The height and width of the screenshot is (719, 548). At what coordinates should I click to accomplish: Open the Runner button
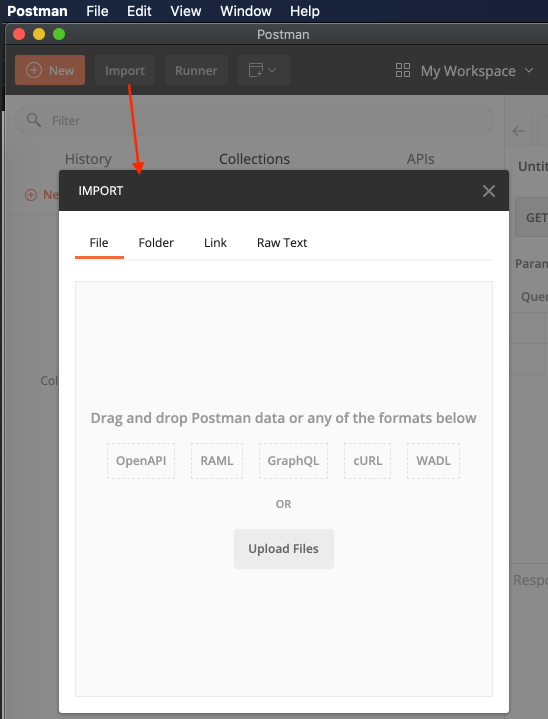coord(196,70)
